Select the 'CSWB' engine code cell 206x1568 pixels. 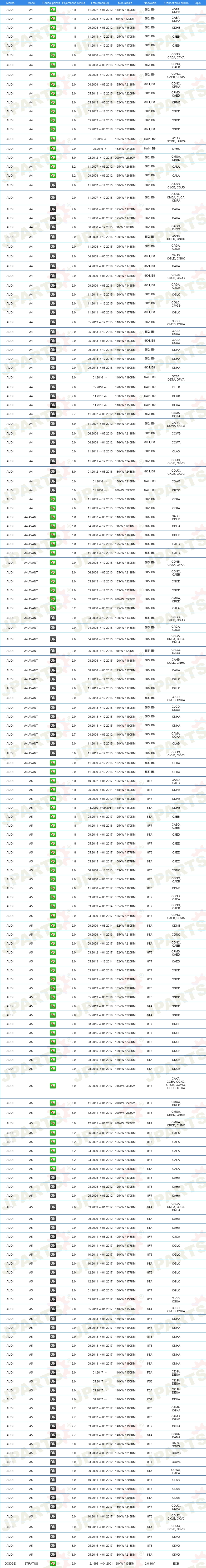[176, 481]
